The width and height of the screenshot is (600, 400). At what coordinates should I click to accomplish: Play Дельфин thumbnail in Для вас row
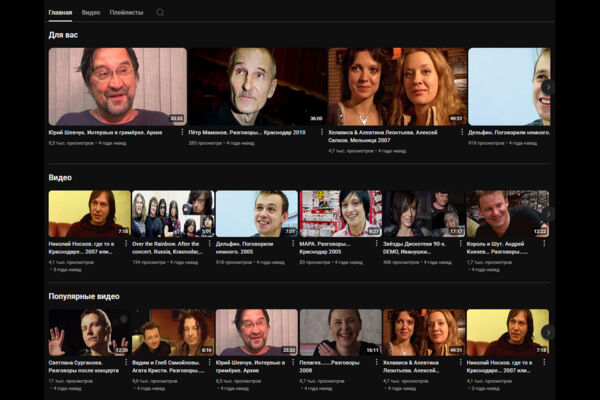pos(509,87)
